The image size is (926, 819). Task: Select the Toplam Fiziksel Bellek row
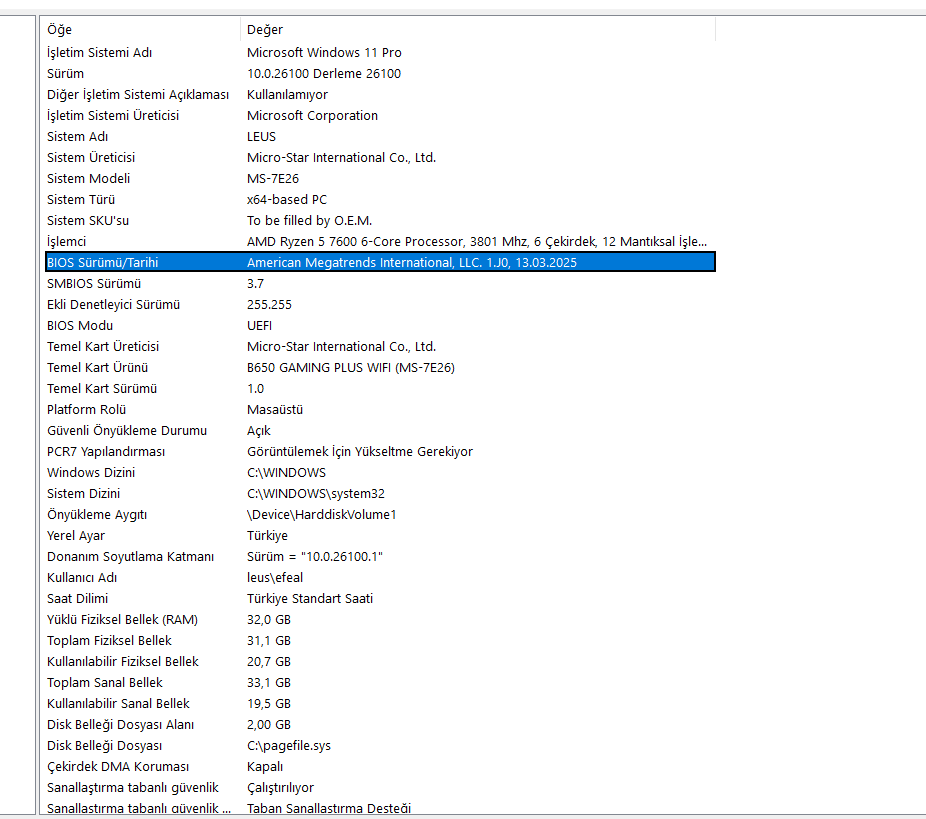point(380,641)
